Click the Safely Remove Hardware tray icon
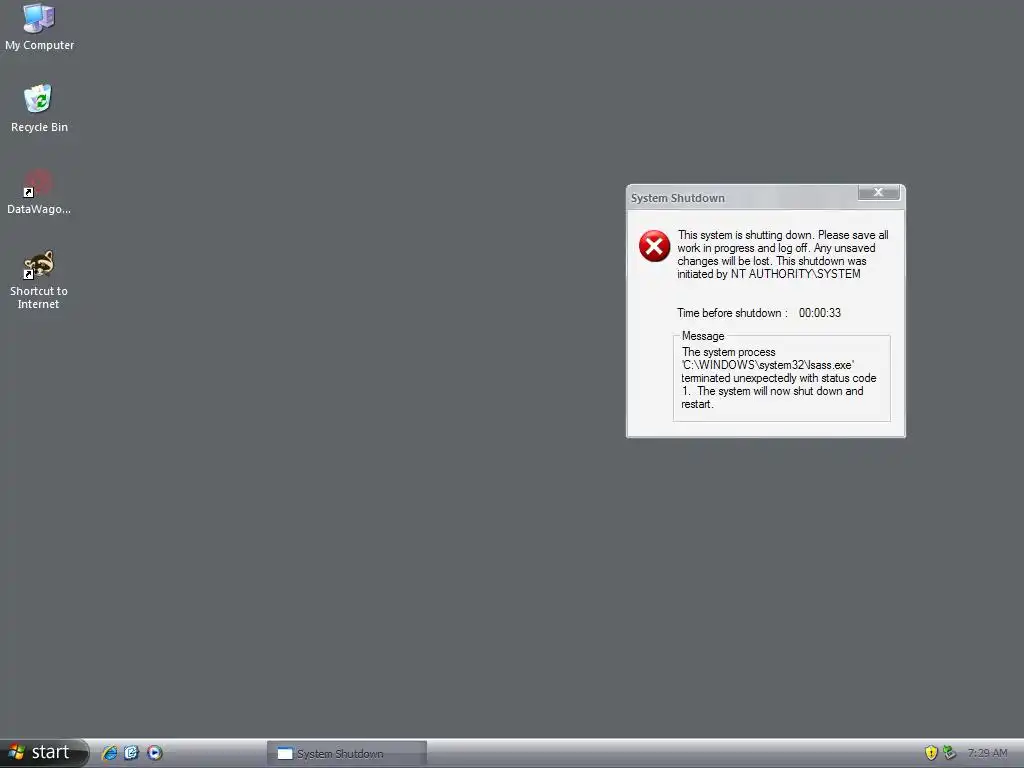 (950, 753)
